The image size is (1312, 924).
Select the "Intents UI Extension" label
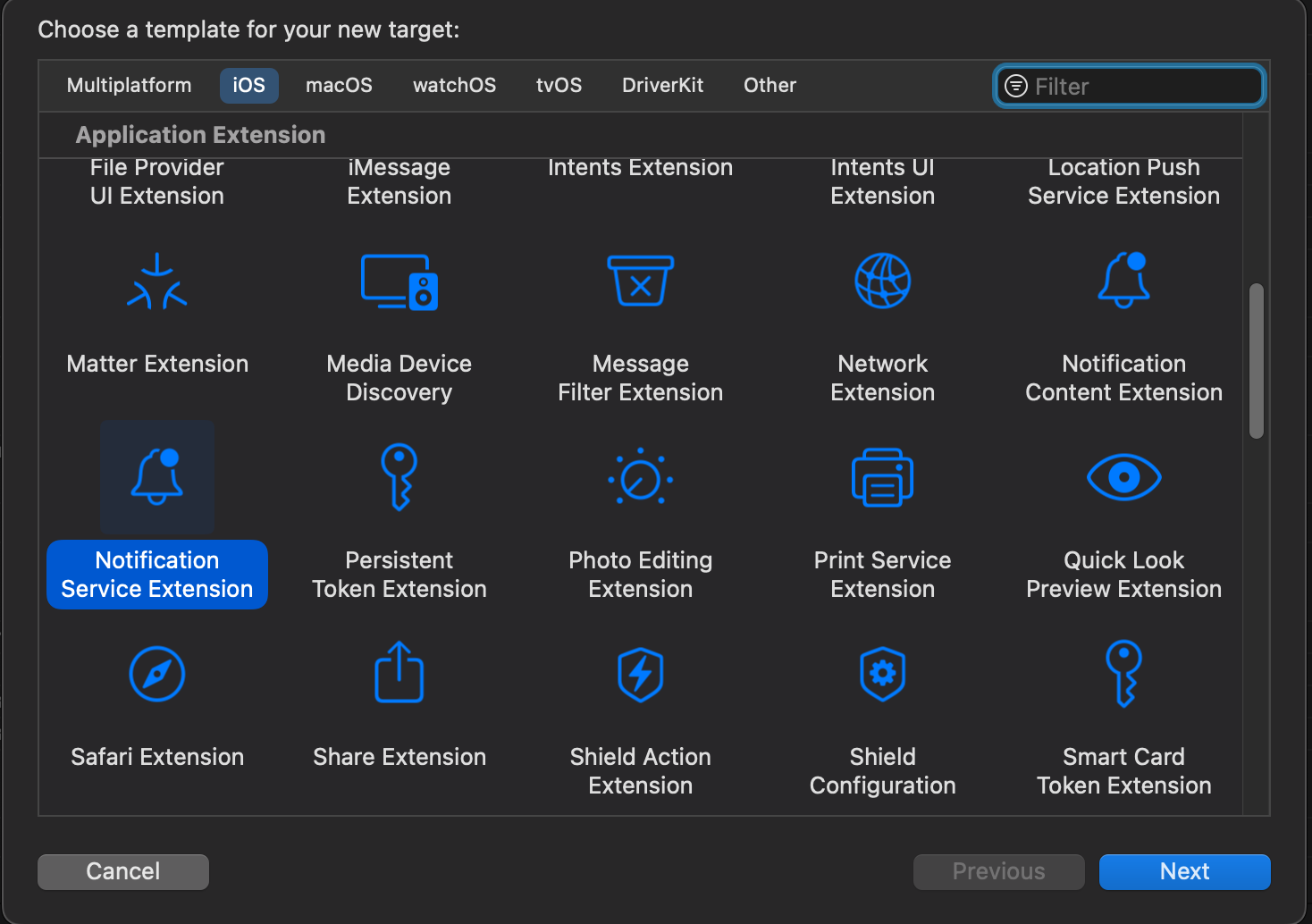pos(883,181)
